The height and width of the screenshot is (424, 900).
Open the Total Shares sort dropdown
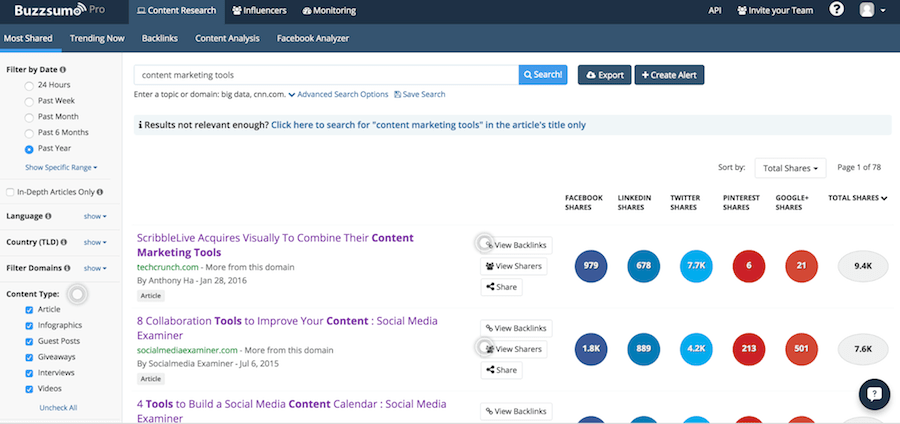pyautogui.click(x=790, y=168)
